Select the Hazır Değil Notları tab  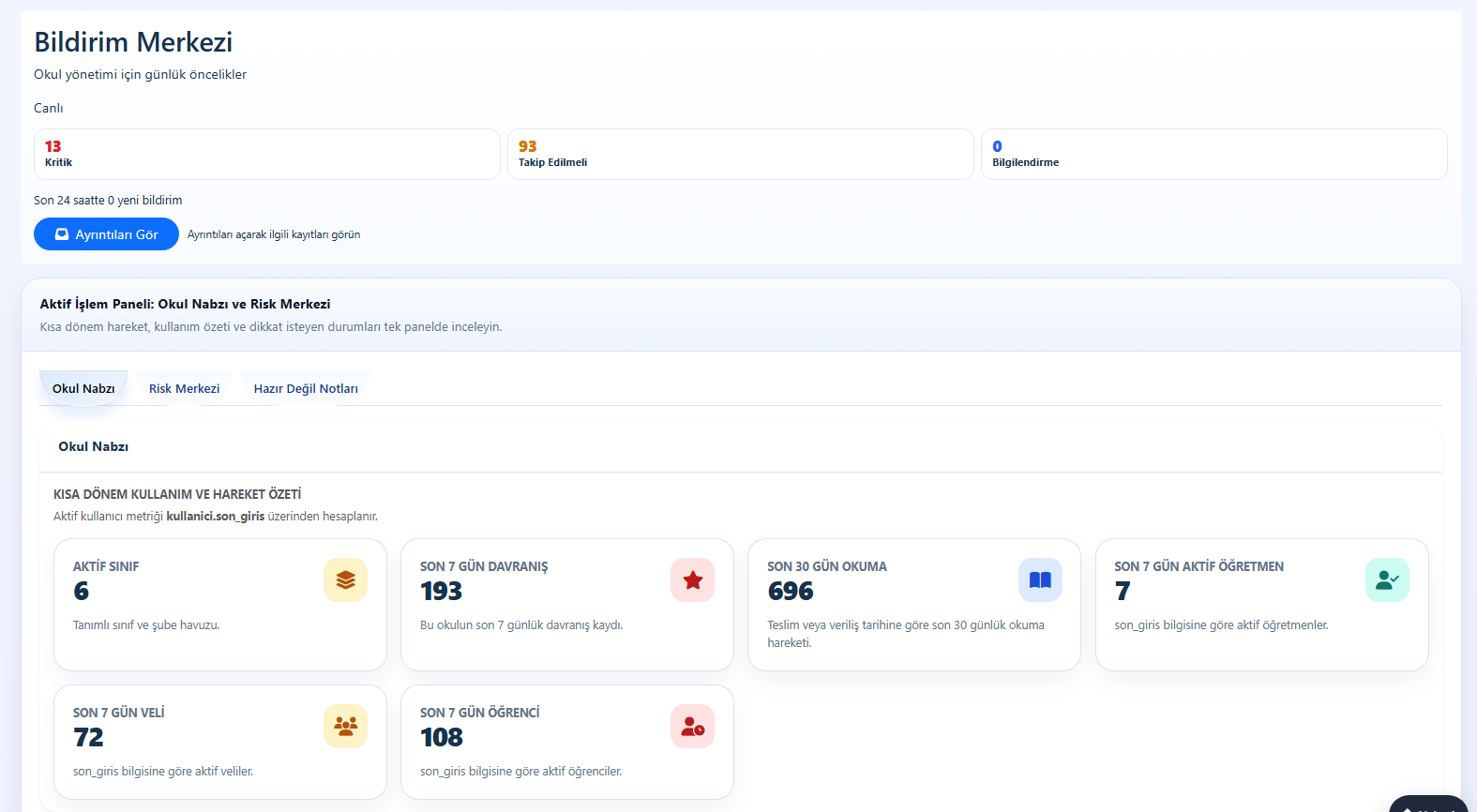pos(306,388)
